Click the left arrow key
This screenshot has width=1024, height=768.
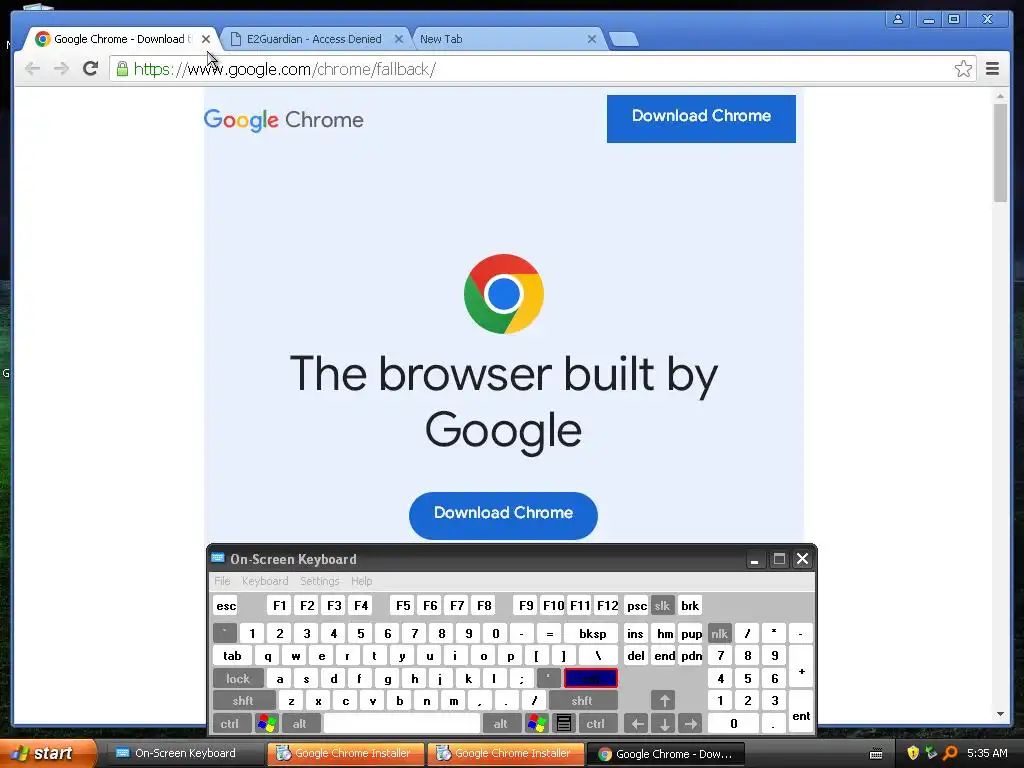pos(636,724)
